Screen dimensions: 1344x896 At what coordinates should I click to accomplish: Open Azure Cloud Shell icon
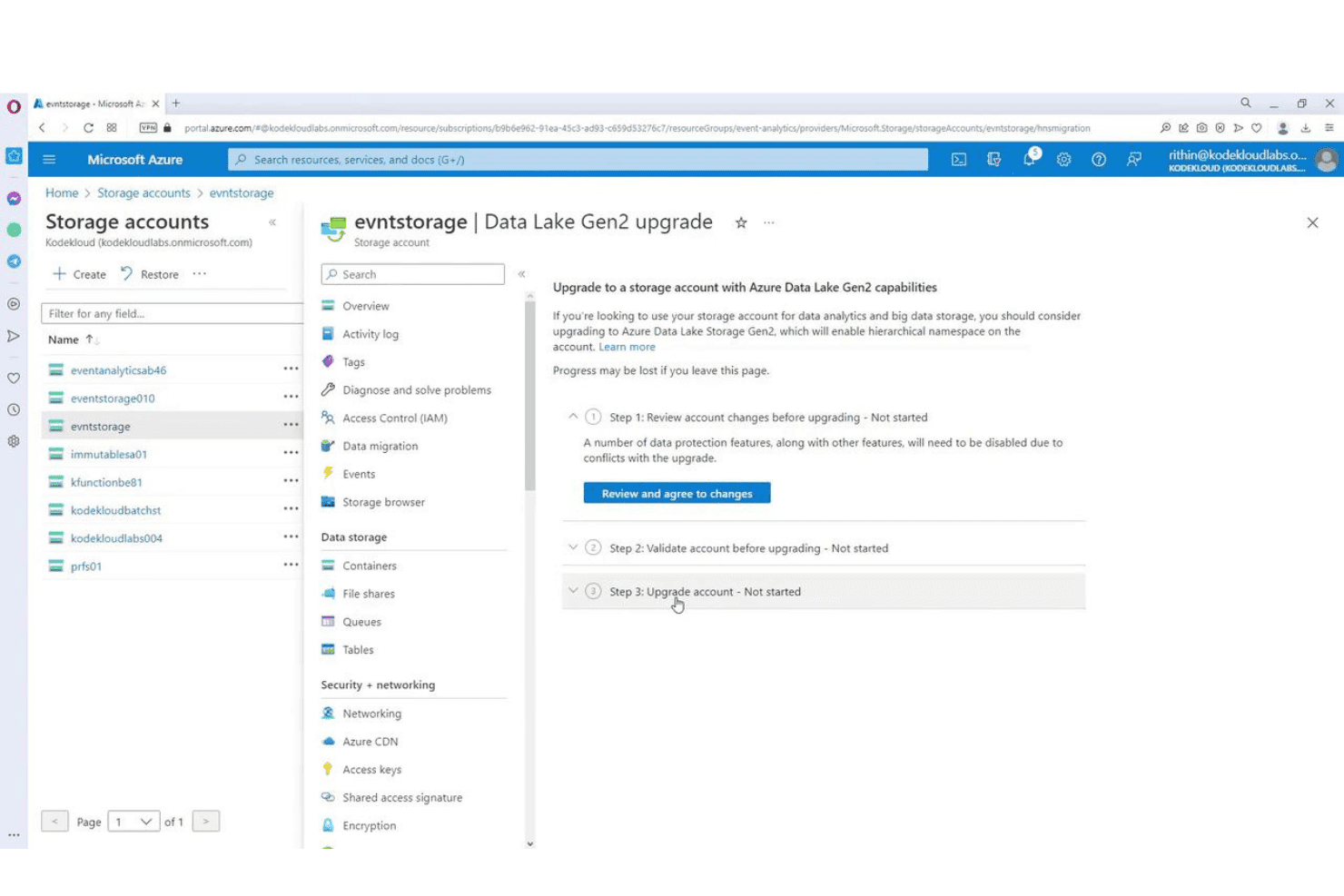click(x=959, y=160)
